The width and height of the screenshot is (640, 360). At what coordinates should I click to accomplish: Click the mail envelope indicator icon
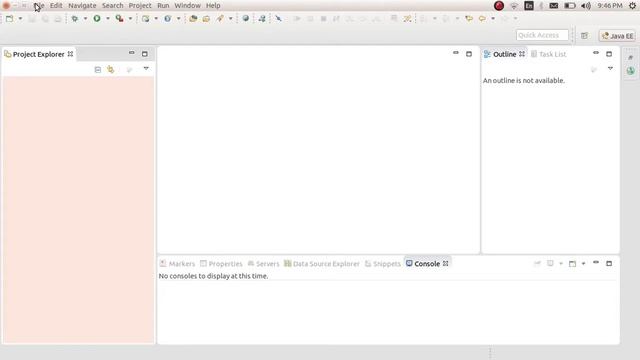click(553, 6)
